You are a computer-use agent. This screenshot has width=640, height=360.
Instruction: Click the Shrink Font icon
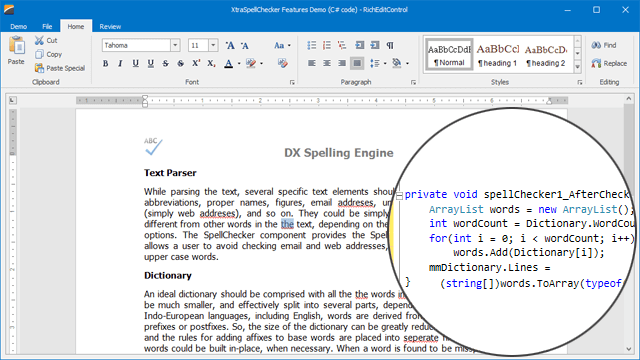[x=245, y=45]
